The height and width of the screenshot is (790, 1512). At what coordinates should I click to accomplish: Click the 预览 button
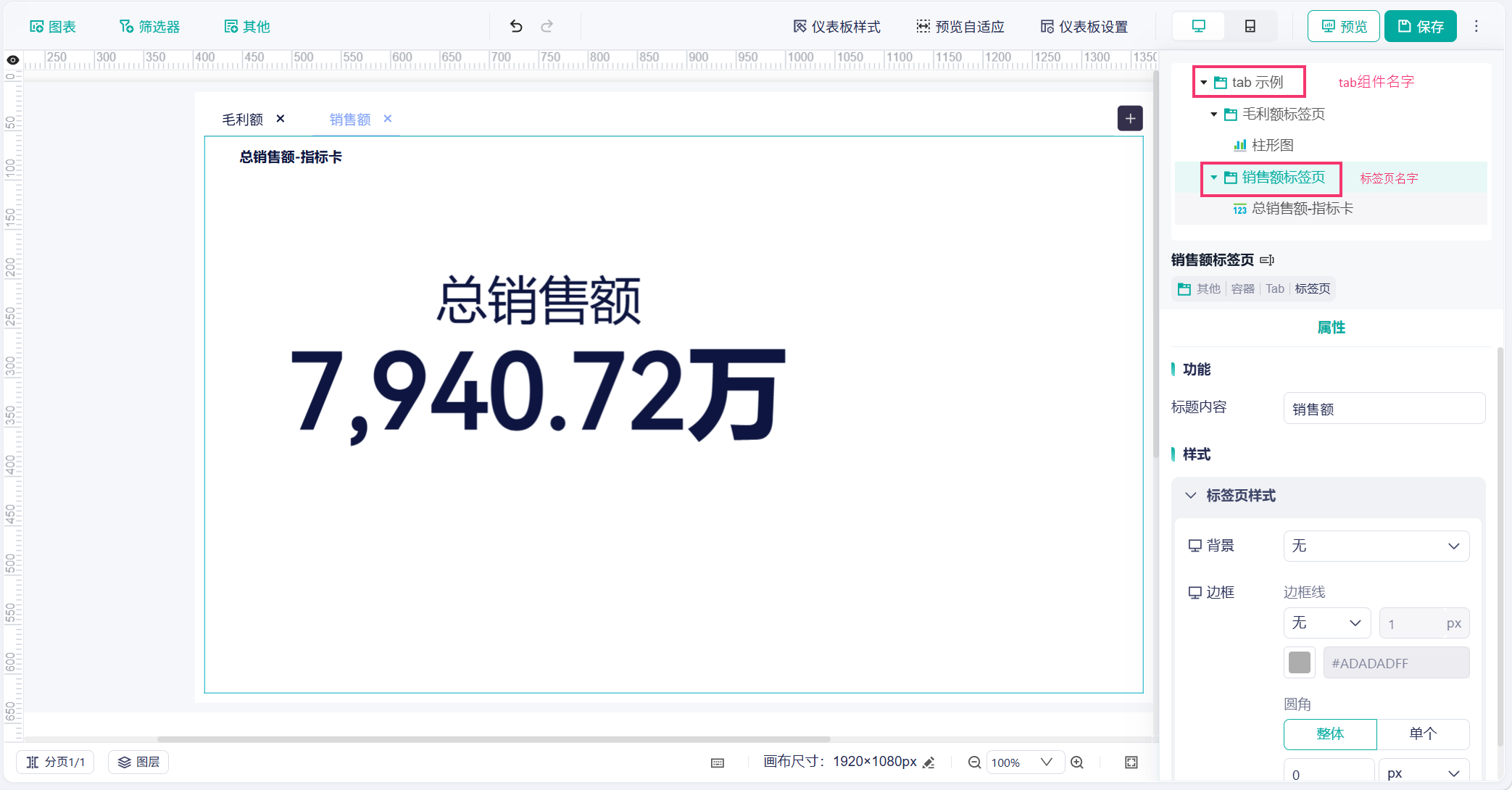pos(1343,26)
